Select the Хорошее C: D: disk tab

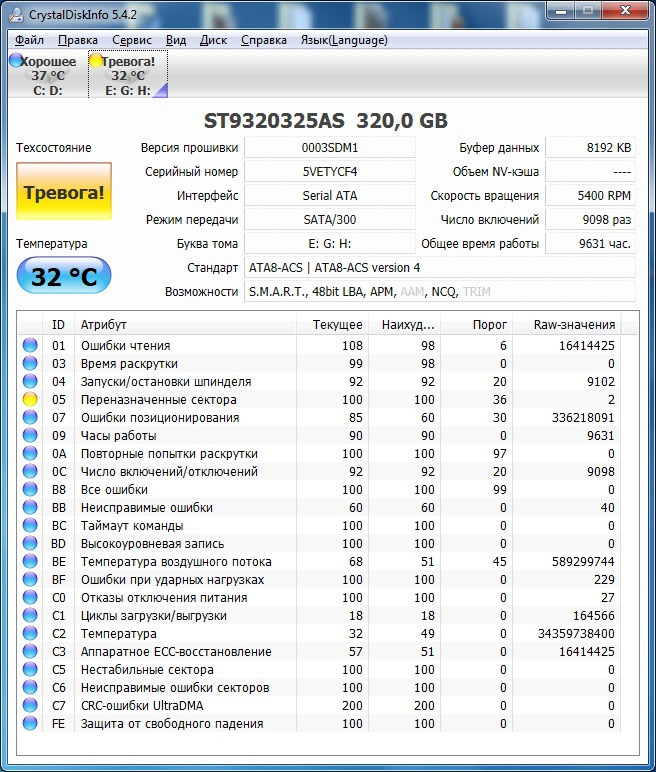pos(47,74)
